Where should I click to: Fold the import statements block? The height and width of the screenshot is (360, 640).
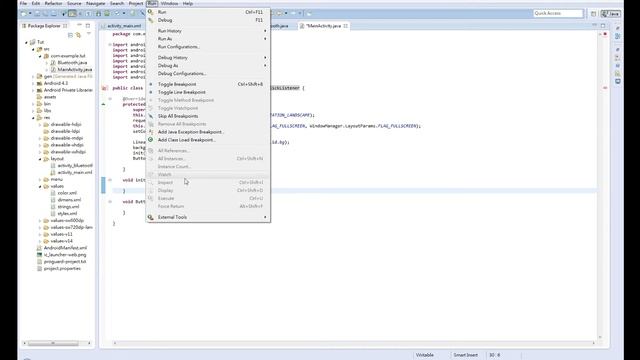pyautogui.click(x=110, y=44)
